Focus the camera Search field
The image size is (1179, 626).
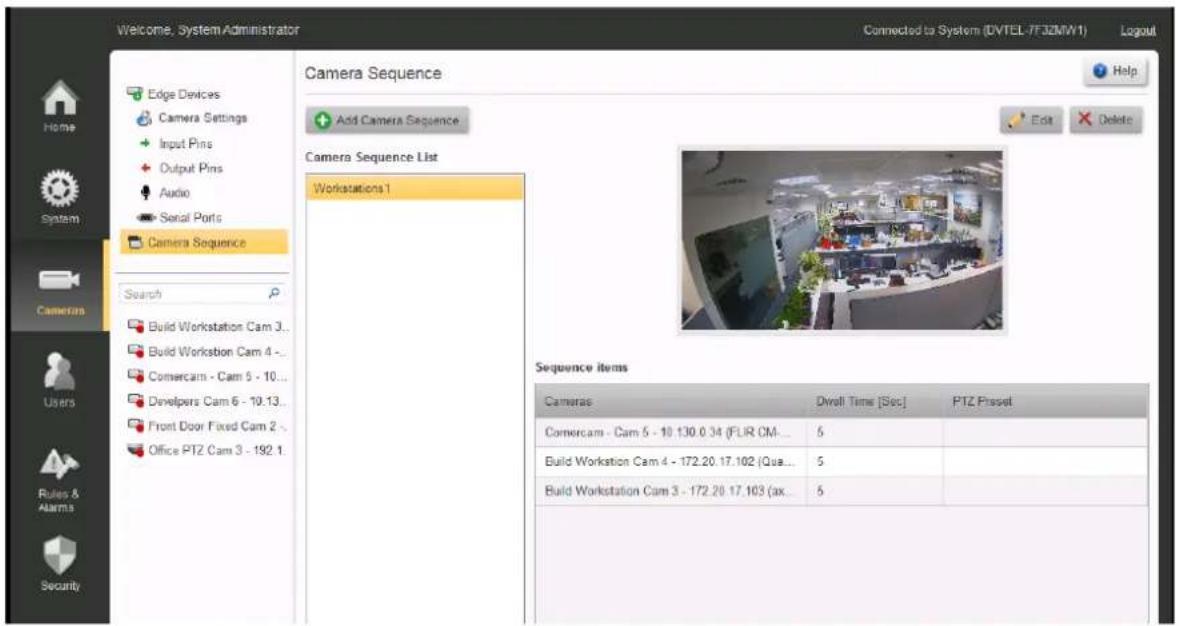(x=203, y=294)
